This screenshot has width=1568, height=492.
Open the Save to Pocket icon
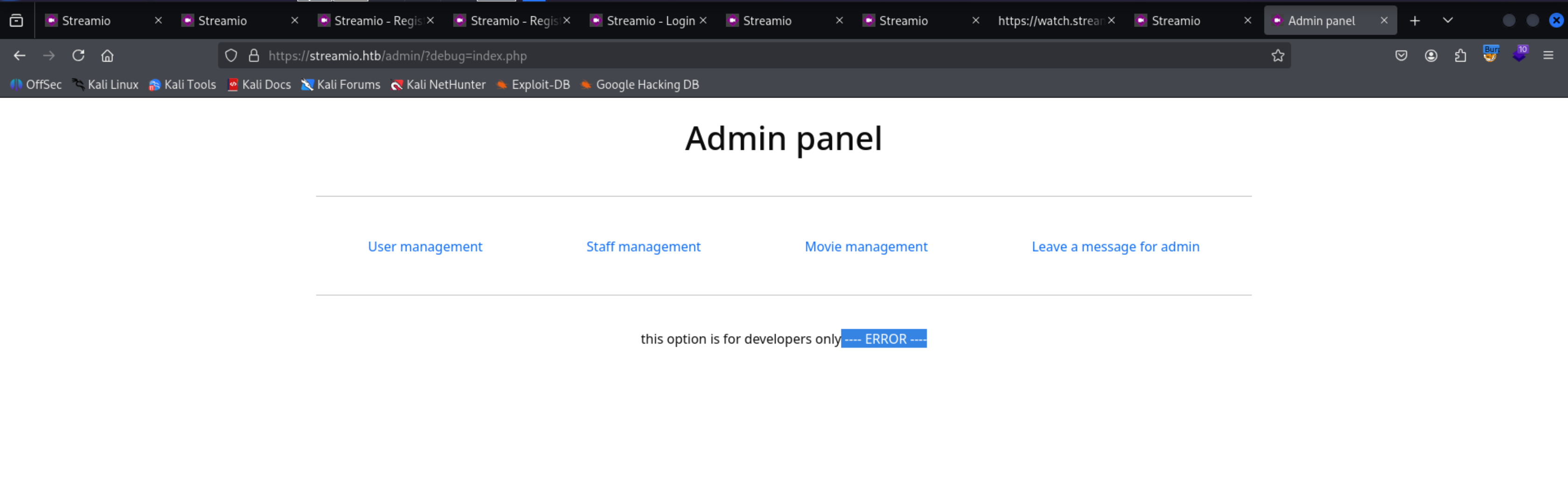point(1401,56)
